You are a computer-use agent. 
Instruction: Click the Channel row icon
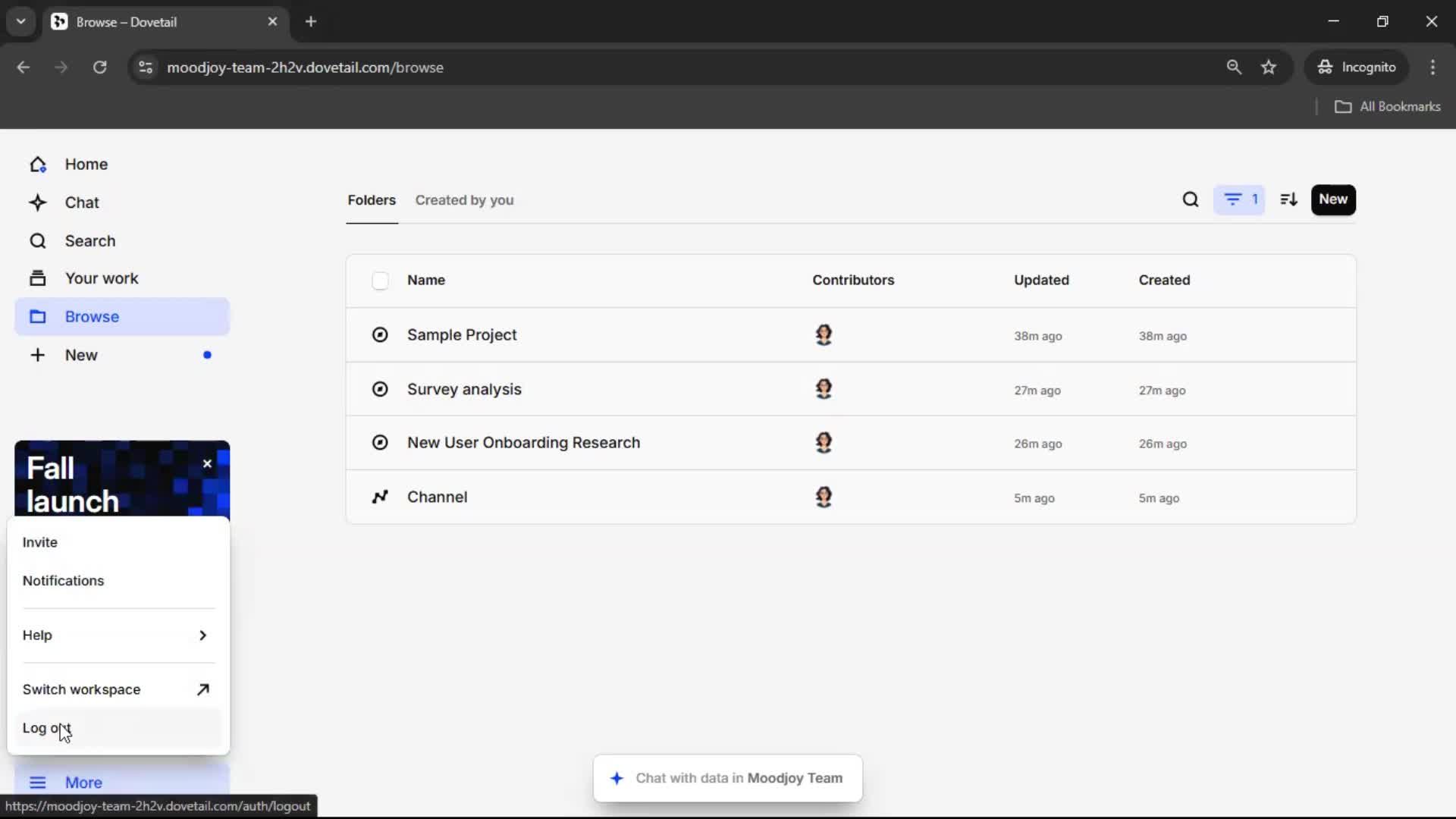coord(380,497)
